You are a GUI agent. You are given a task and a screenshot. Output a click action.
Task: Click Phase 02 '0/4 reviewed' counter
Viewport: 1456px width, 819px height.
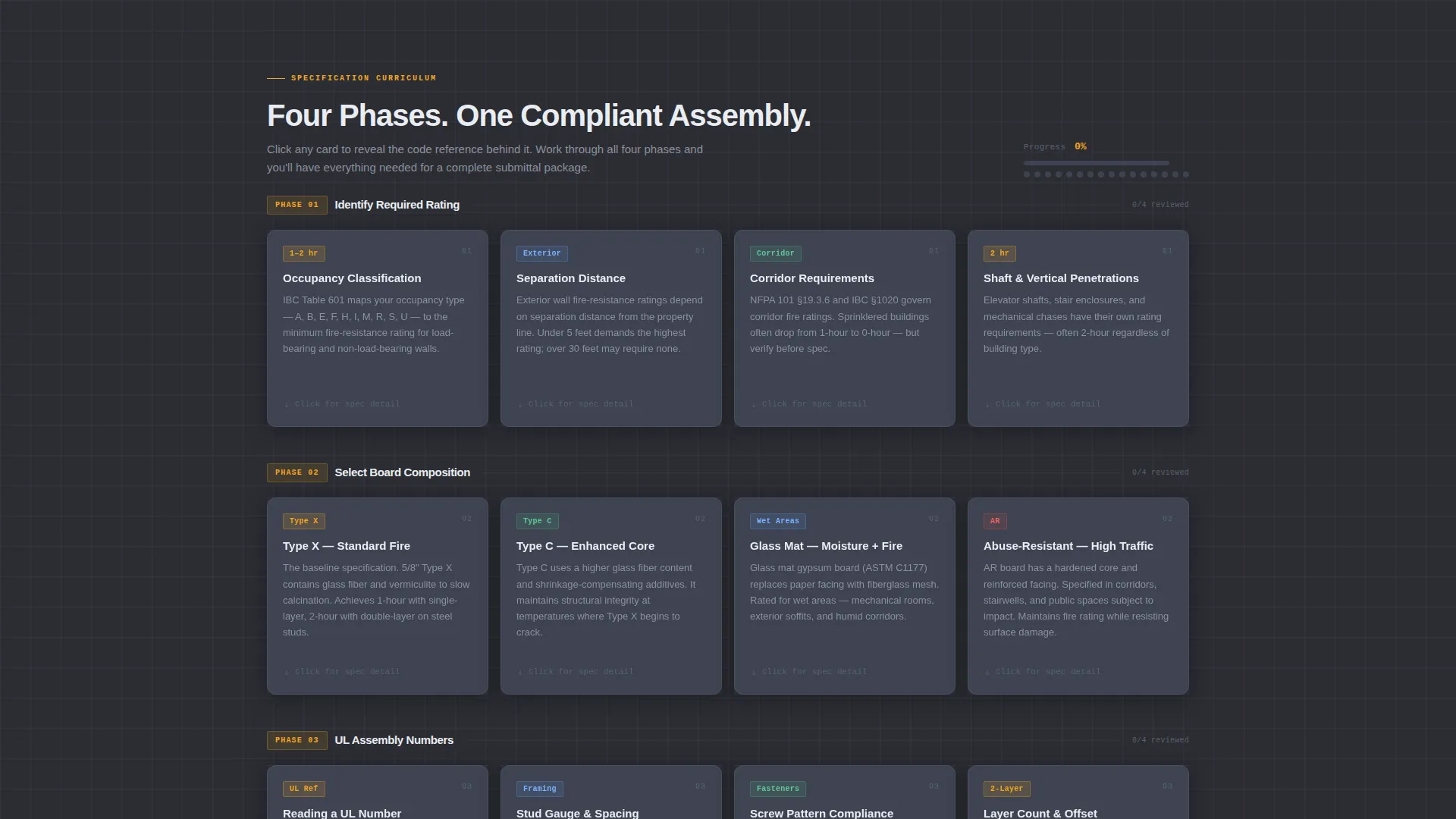(x=1160, y=472)
